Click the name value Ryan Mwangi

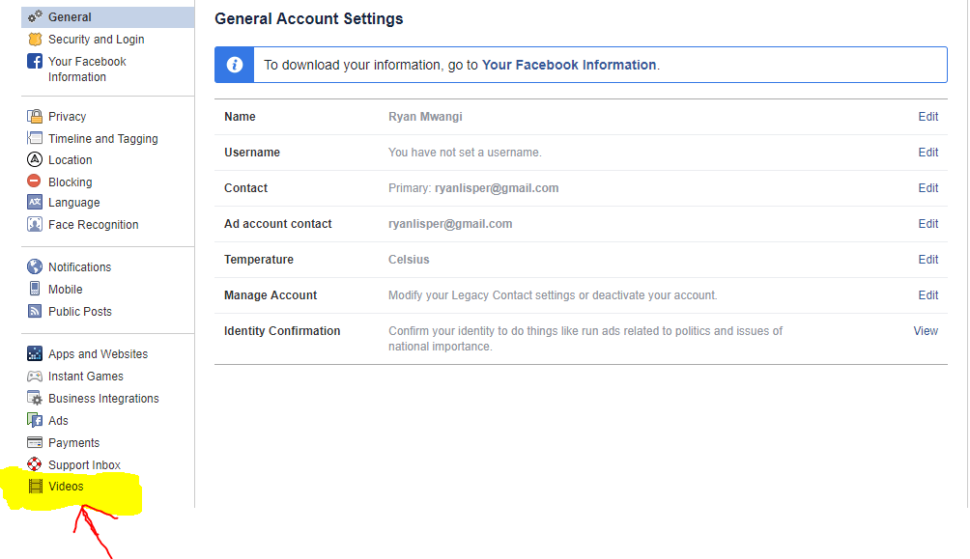(425, 117)
